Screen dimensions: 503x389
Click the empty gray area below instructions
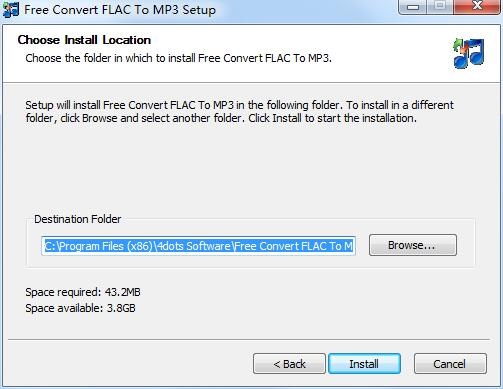(250, 167)
